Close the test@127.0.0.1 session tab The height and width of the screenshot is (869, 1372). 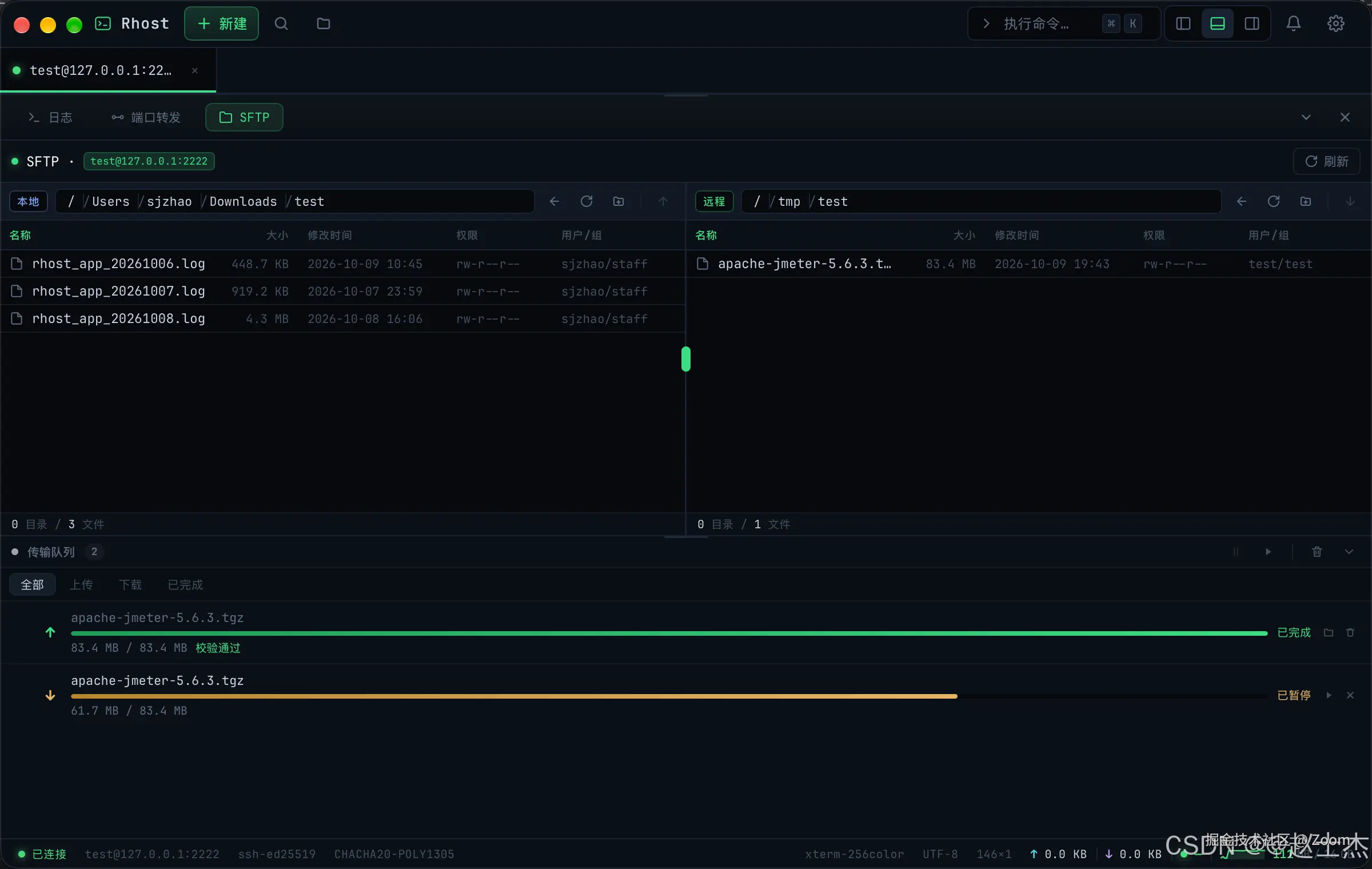pos(195,70)
